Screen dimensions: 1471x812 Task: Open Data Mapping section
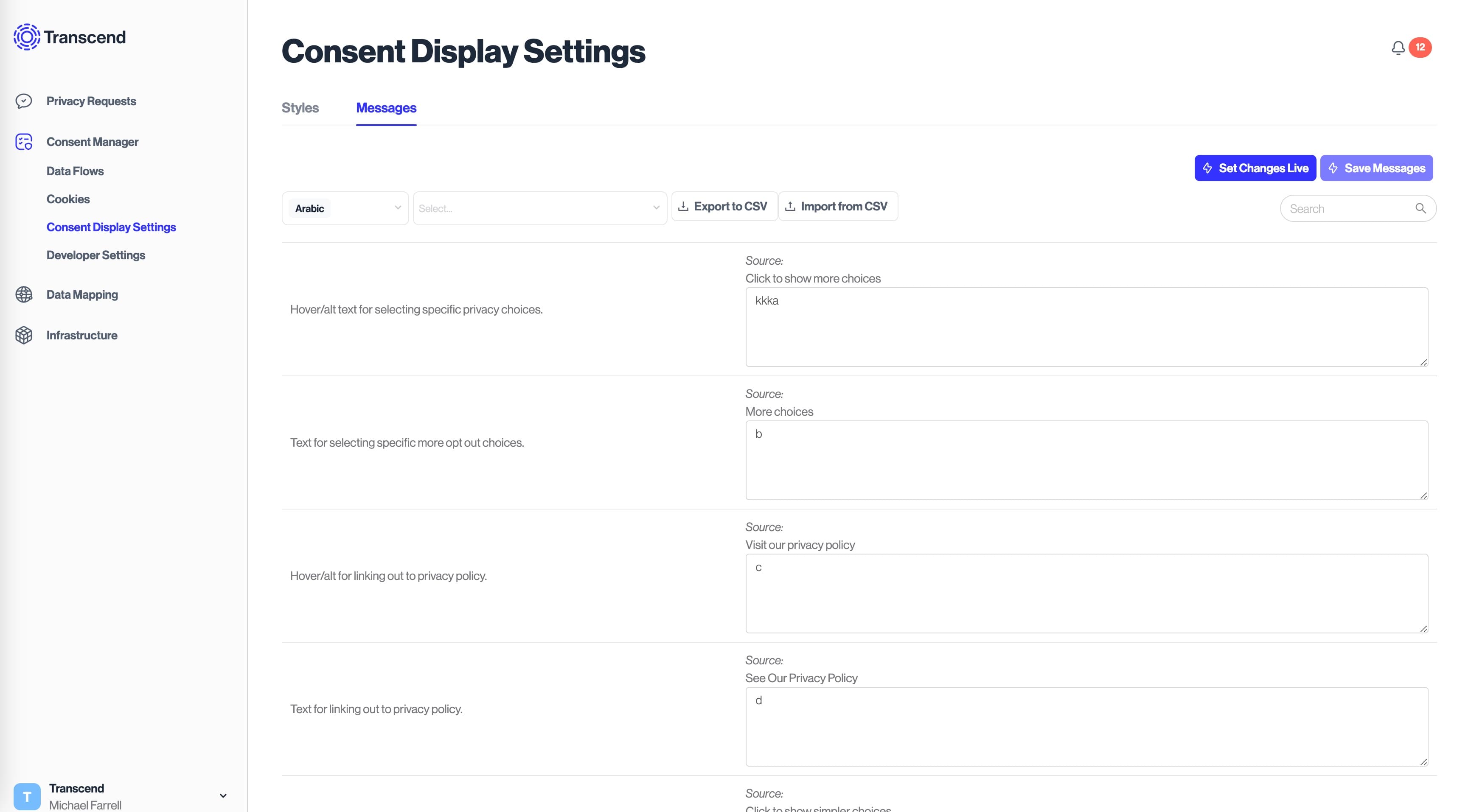click(x=82, y=294)
